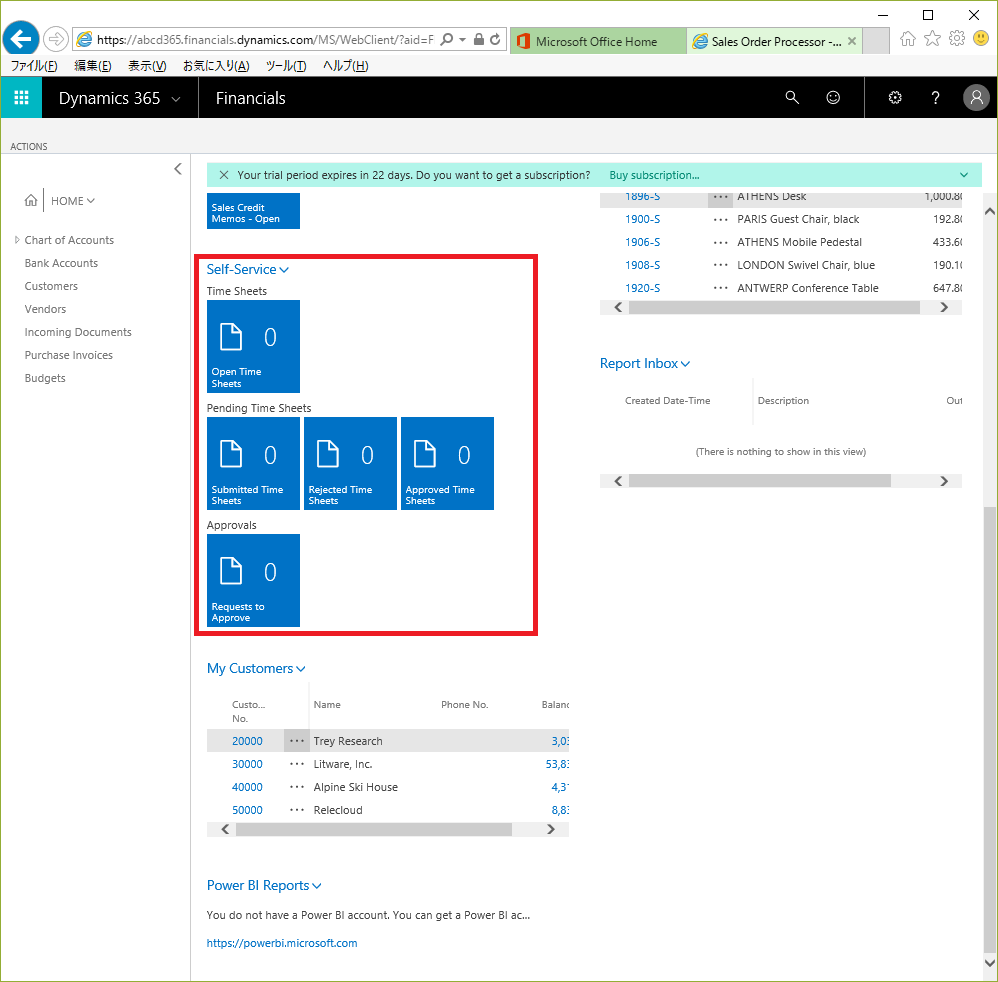Dismiss the trial period notification
Screen dimensions: 998x982
(x=223, y=175)
